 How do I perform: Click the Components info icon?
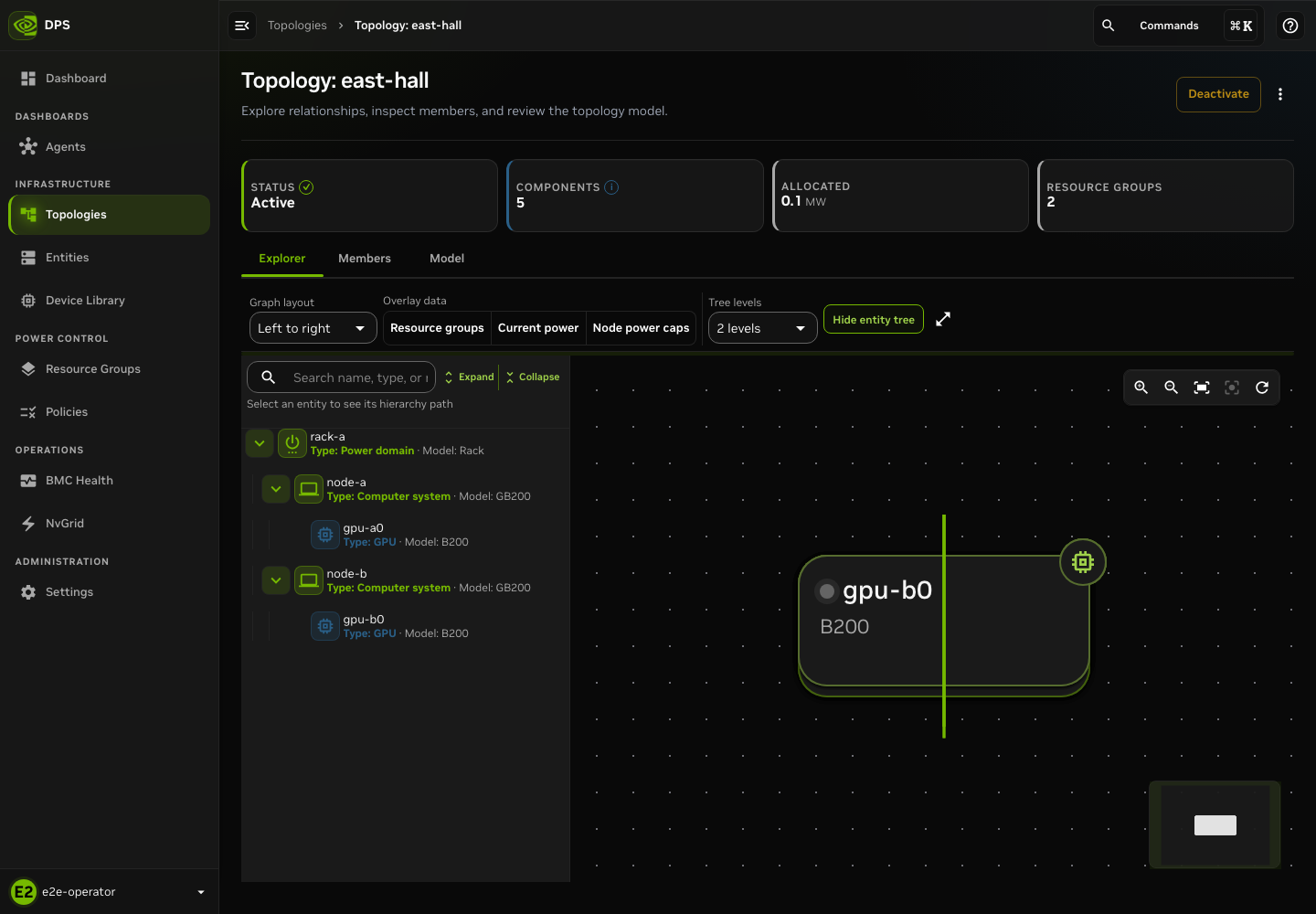coord(612,187)
